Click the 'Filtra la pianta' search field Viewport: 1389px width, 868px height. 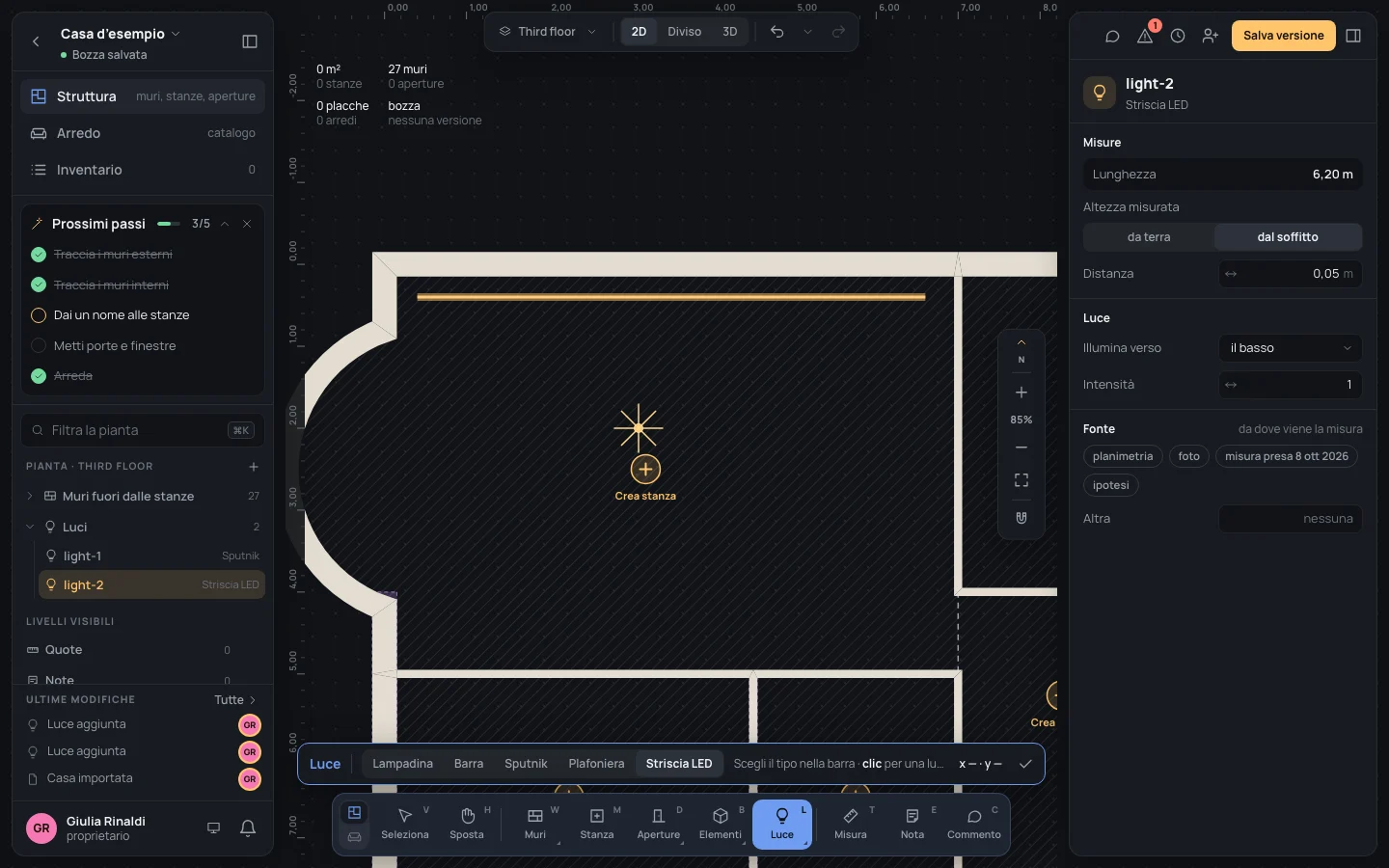click(143, 430)
